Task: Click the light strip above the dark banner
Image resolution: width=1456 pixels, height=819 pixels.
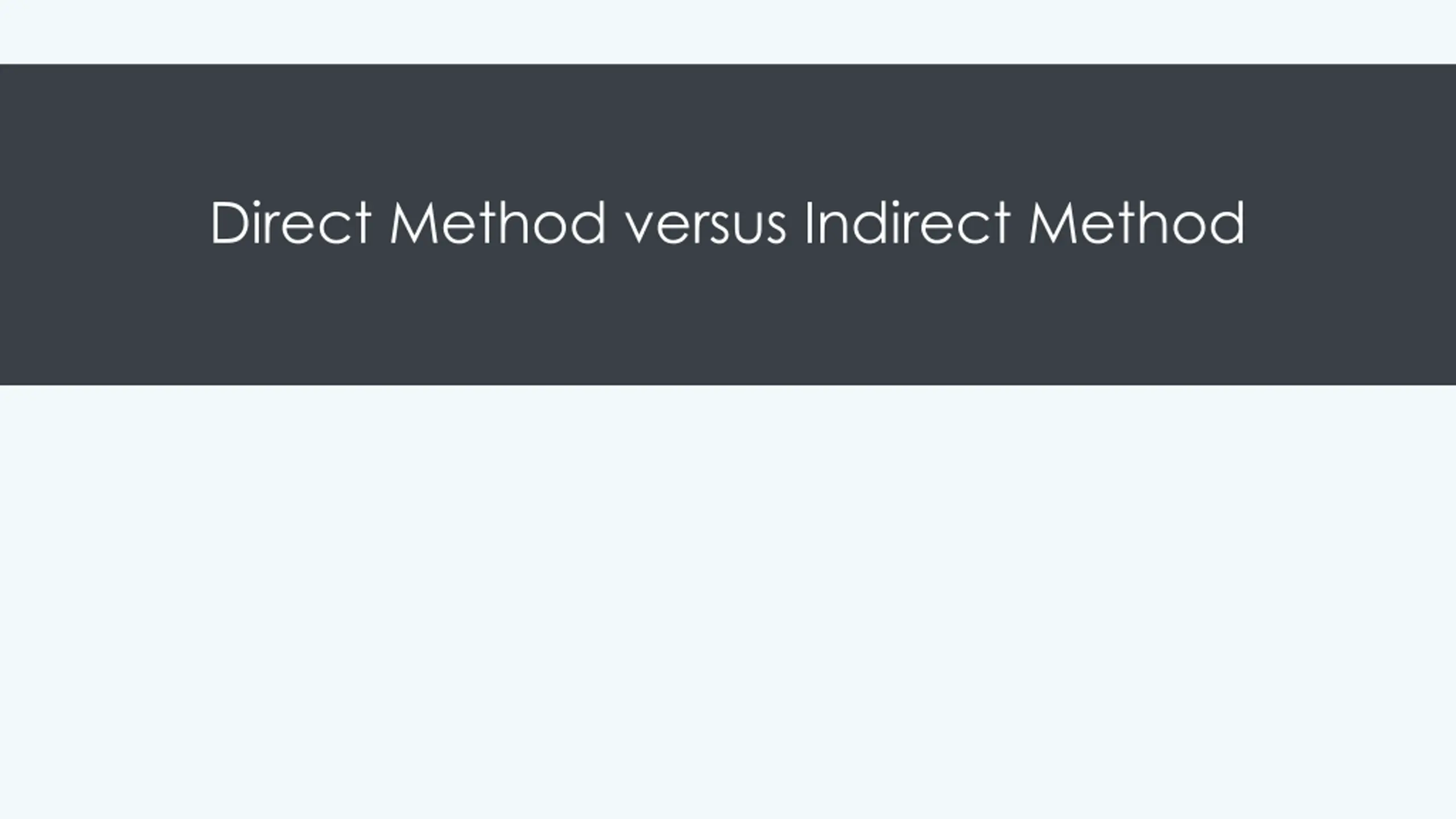Action: 728,31
